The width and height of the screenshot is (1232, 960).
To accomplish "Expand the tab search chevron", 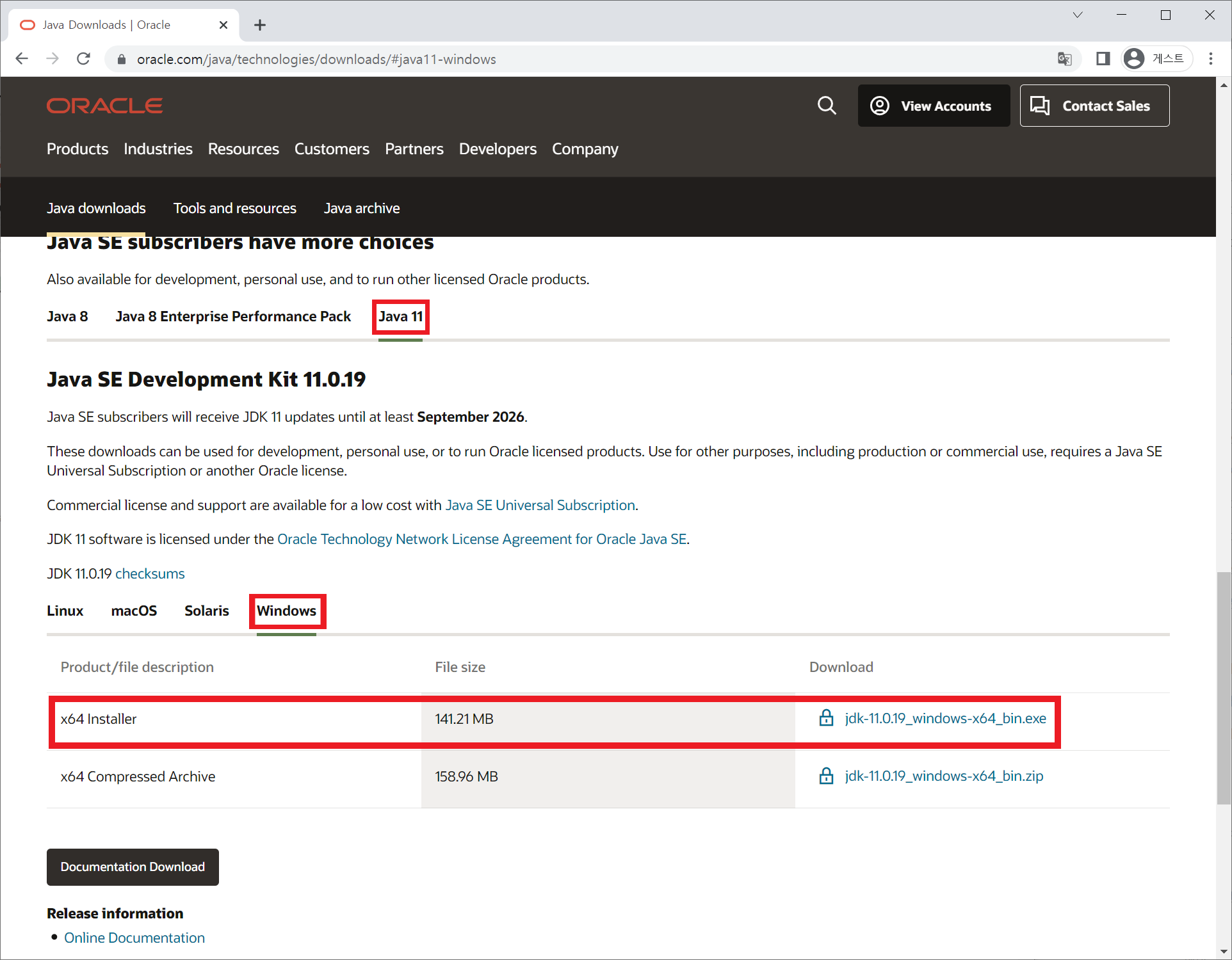I will tap(1078, 15).
